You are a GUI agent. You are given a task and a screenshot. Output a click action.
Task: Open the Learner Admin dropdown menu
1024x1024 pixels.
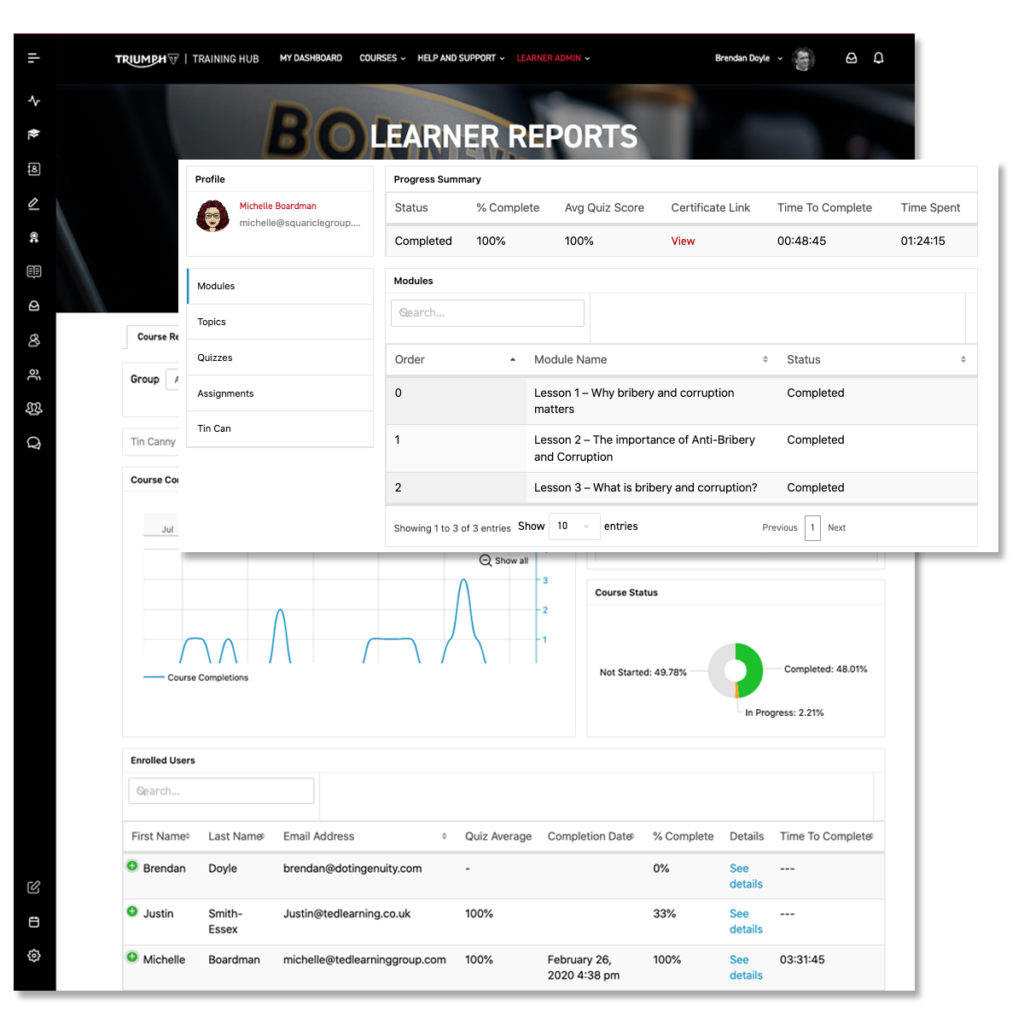553,58
